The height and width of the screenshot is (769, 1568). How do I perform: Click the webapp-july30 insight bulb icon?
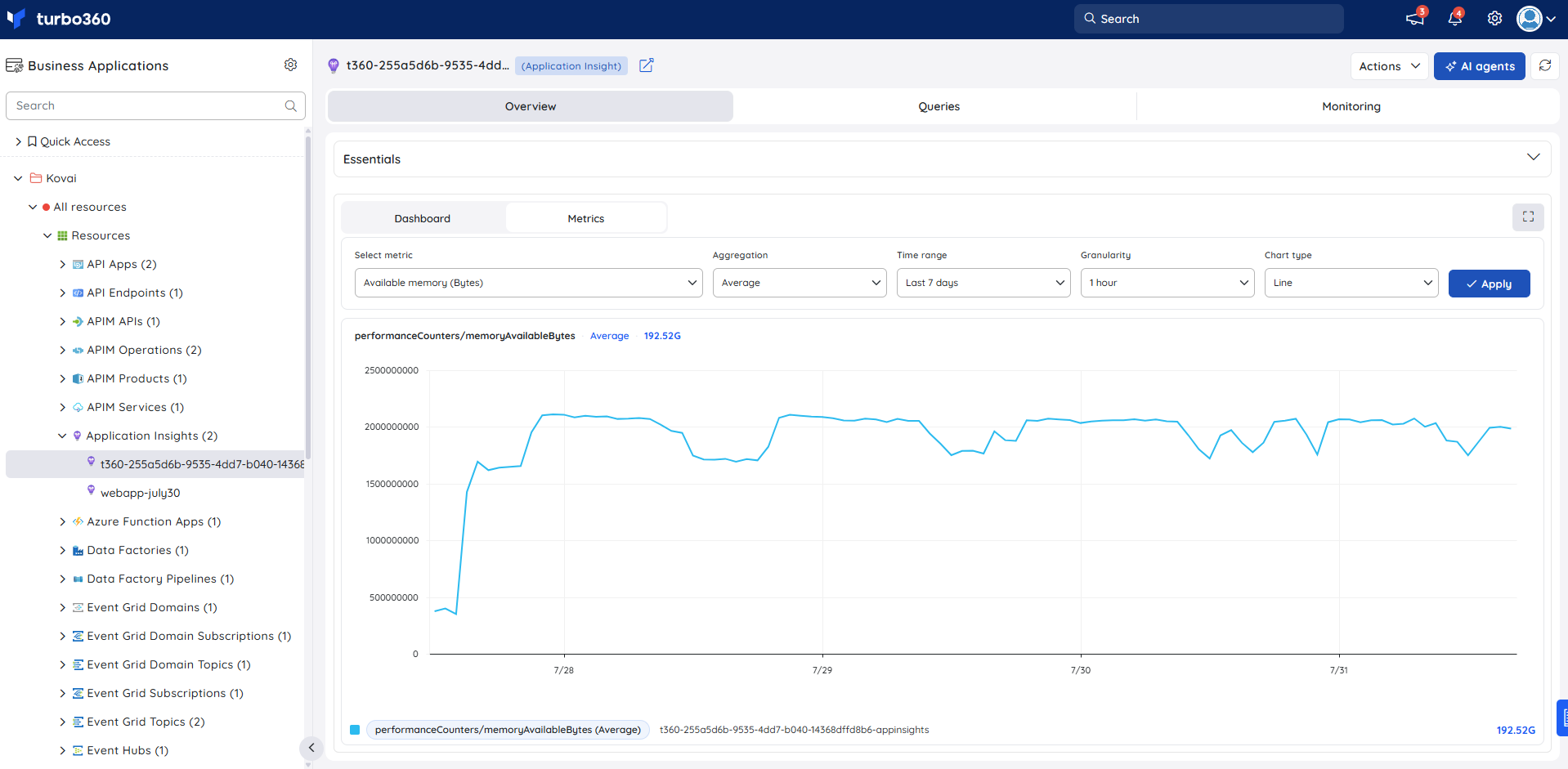coord(91,490)
